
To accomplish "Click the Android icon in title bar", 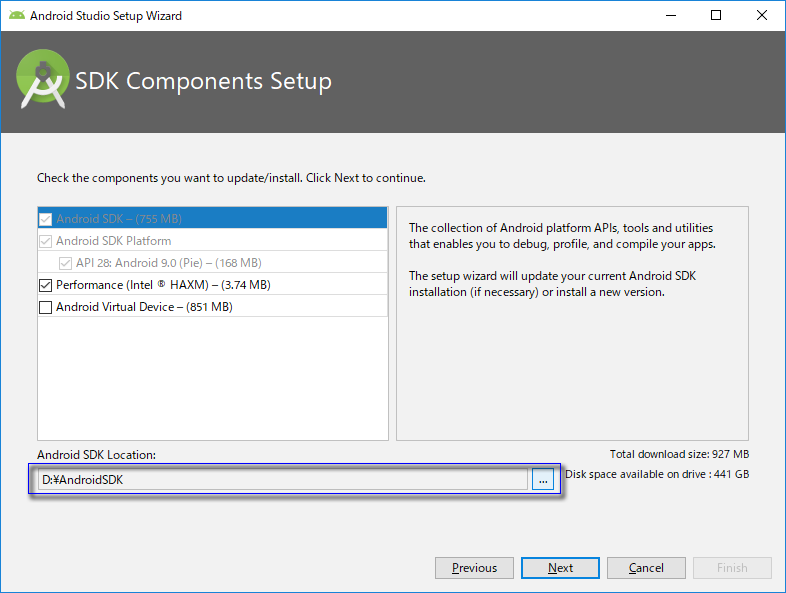I will 17,16.
